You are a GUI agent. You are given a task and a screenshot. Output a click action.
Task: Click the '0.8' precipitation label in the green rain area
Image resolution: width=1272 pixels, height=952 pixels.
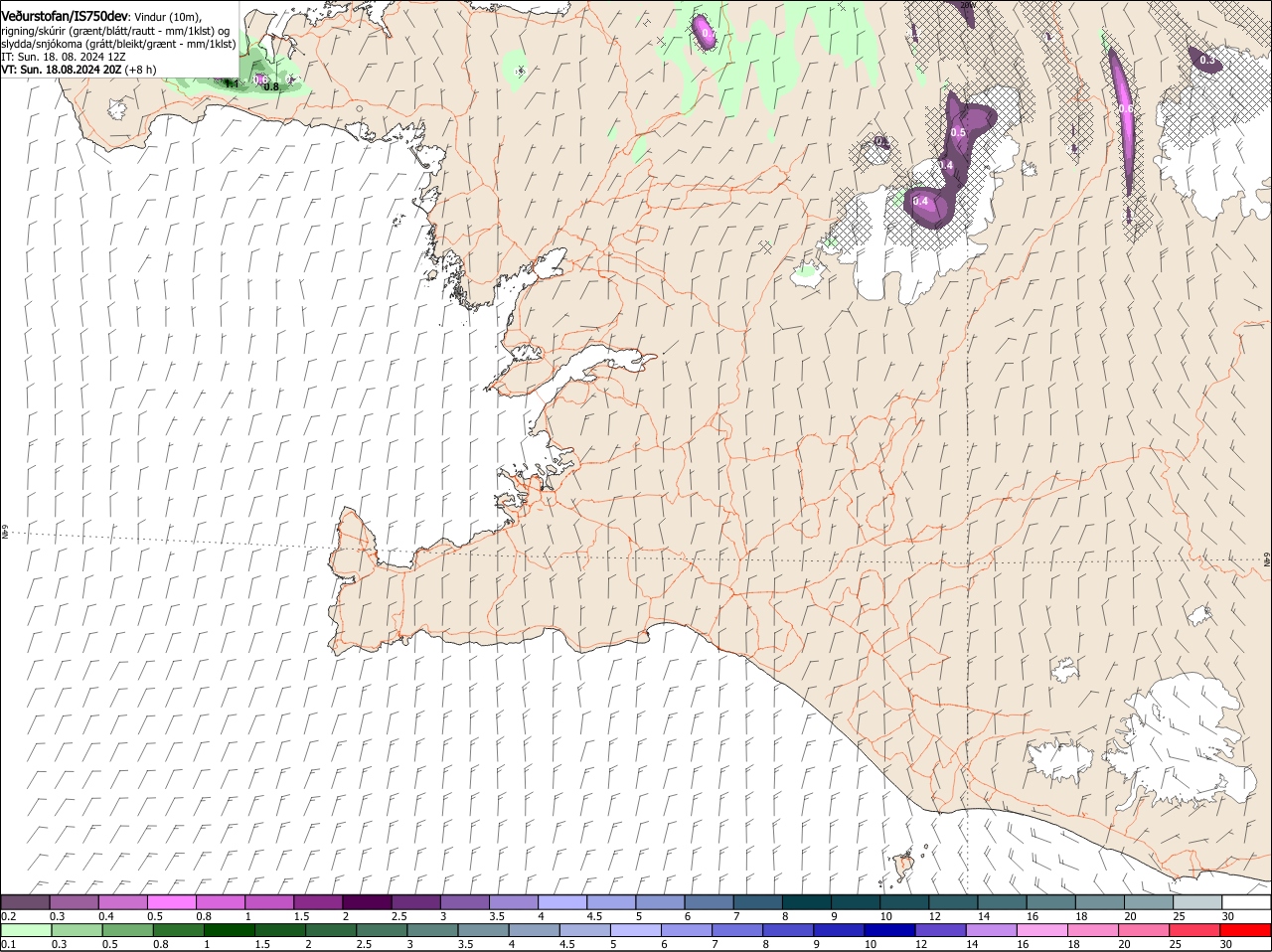point(270,87)
